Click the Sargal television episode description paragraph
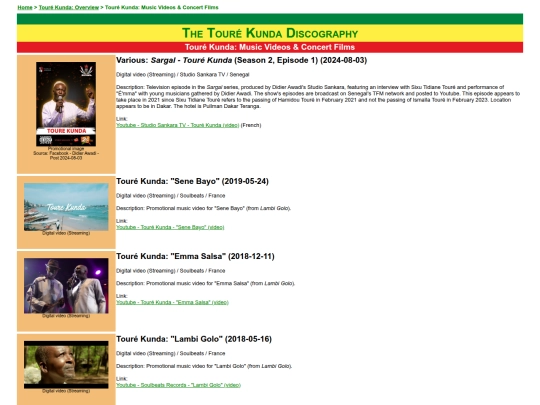The image size is (540, 405). [318, 97]
